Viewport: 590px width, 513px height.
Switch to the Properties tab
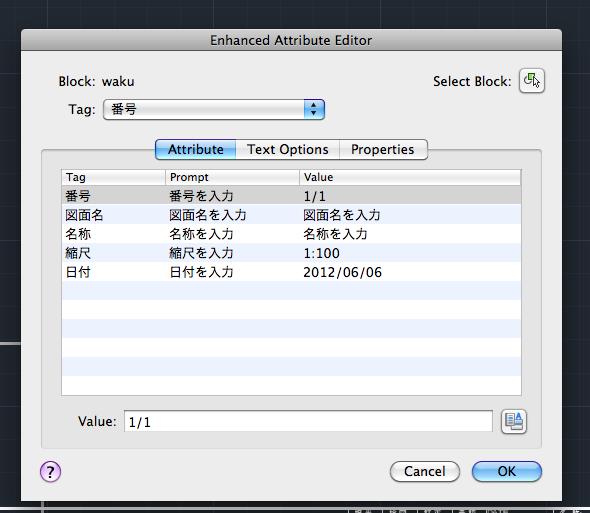tap(383, 149)
